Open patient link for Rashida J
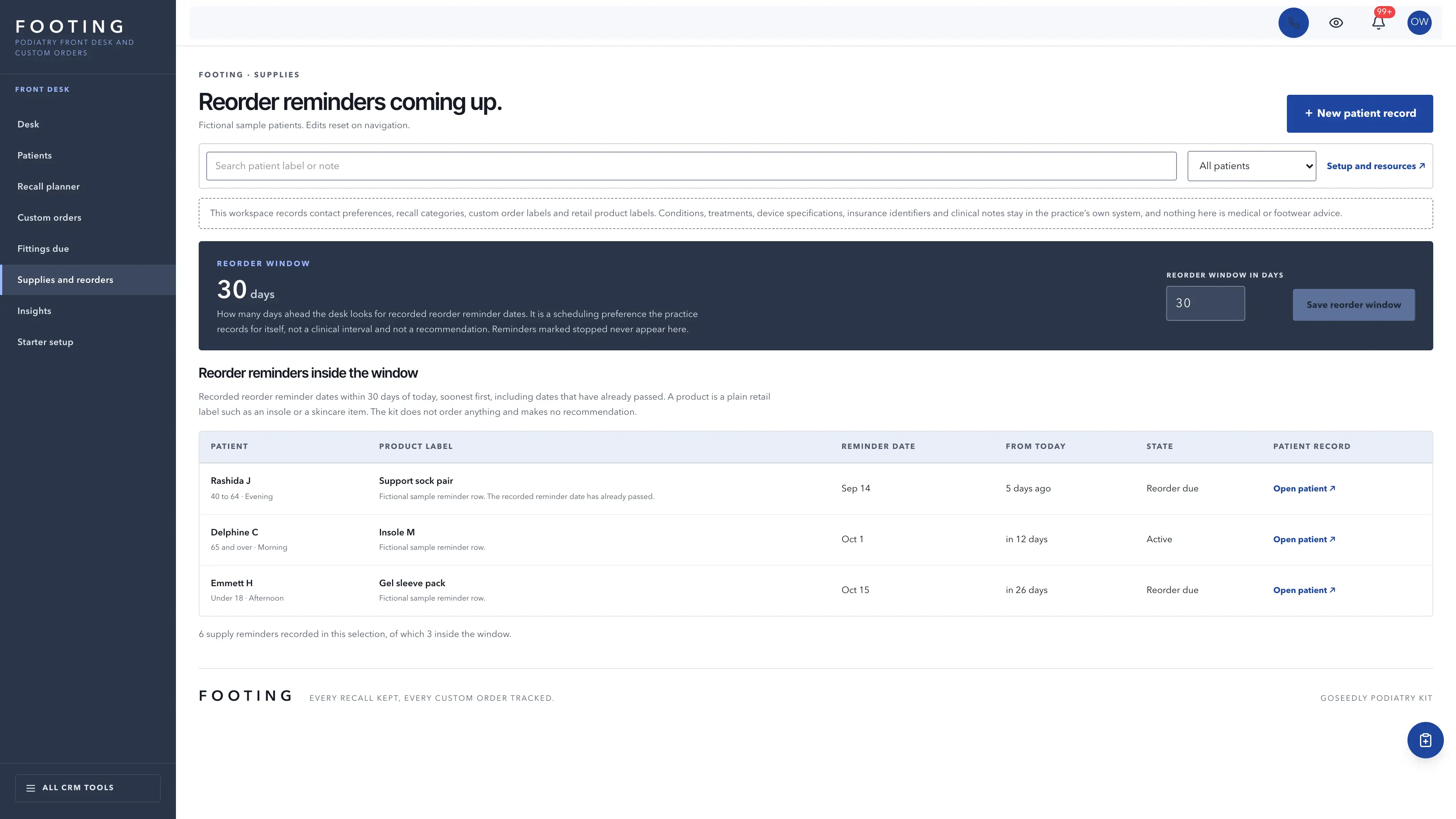The height and width of the screenshot is (819, 1456). coord(1304,489)
